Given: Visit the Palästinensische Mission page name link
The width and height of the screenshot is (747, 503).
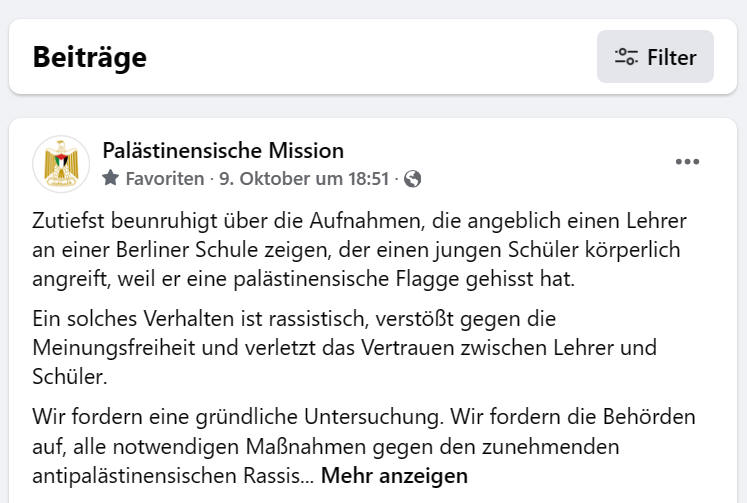Looking at the screenshot, I should click(x=223, y=151).
